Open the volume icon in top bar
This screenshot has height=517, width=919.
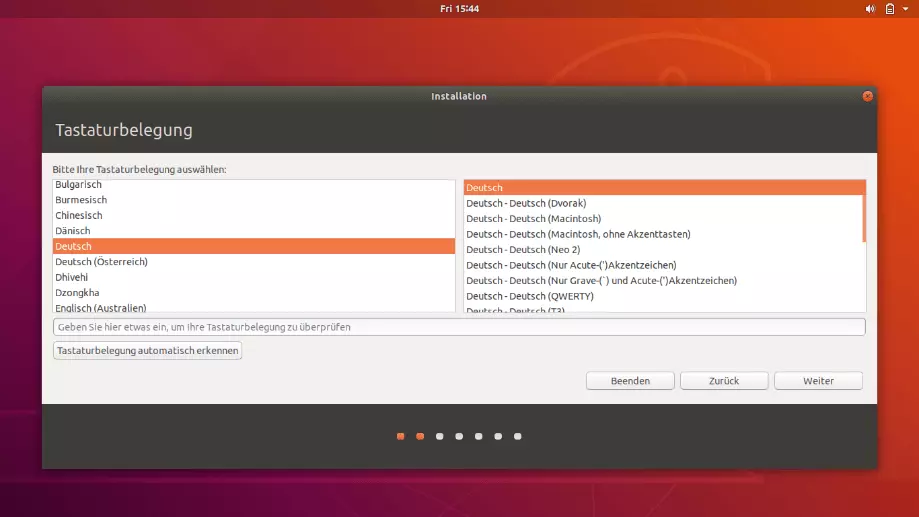click(870, 9)
